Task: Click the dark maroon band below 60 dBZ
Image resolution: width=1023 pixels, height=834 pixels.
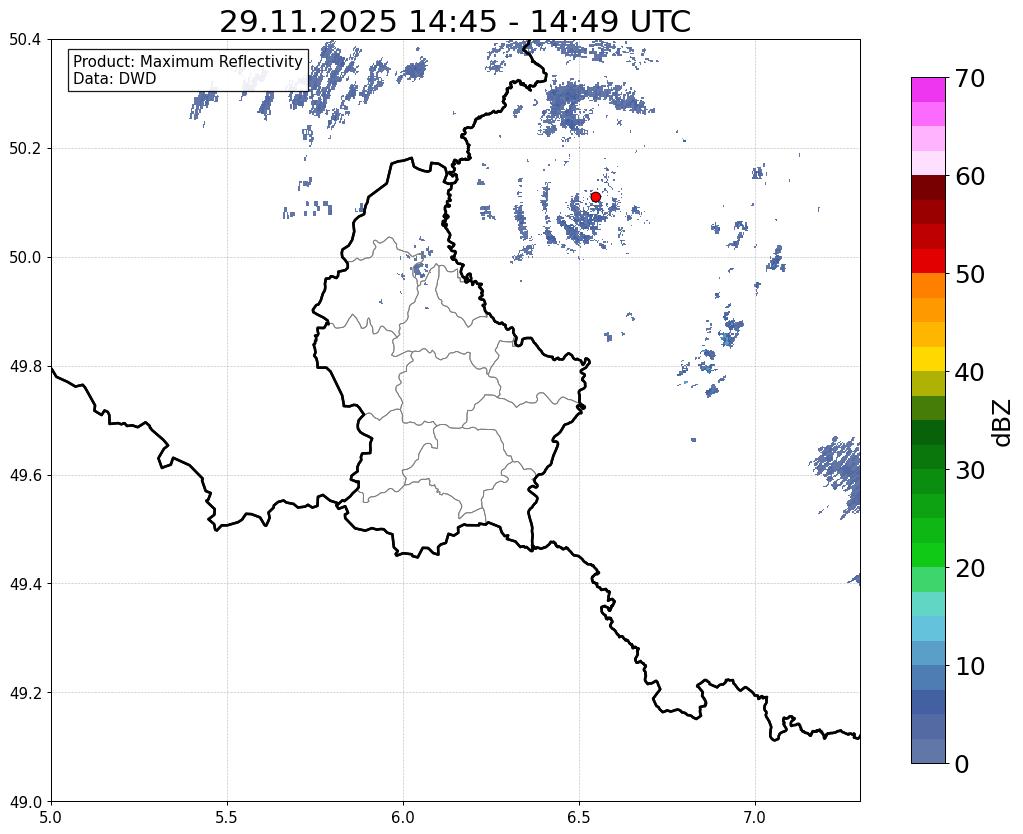Action: point(928,188)
